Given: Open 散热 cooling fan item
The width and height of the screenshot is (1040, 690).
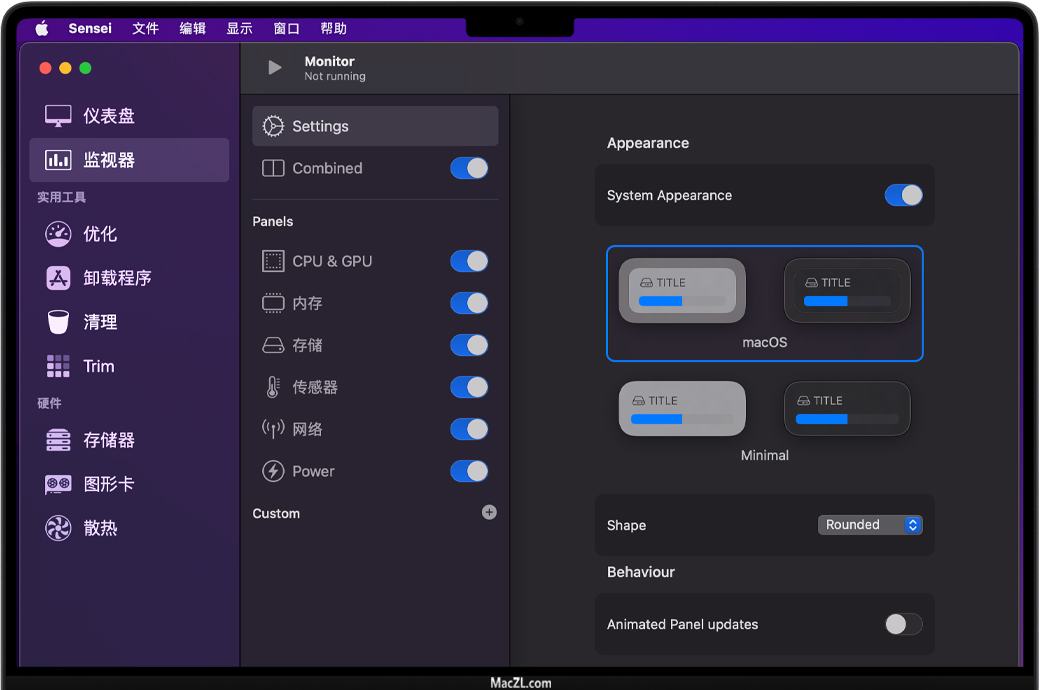Looking at the screenshot, I should [100, 528].
